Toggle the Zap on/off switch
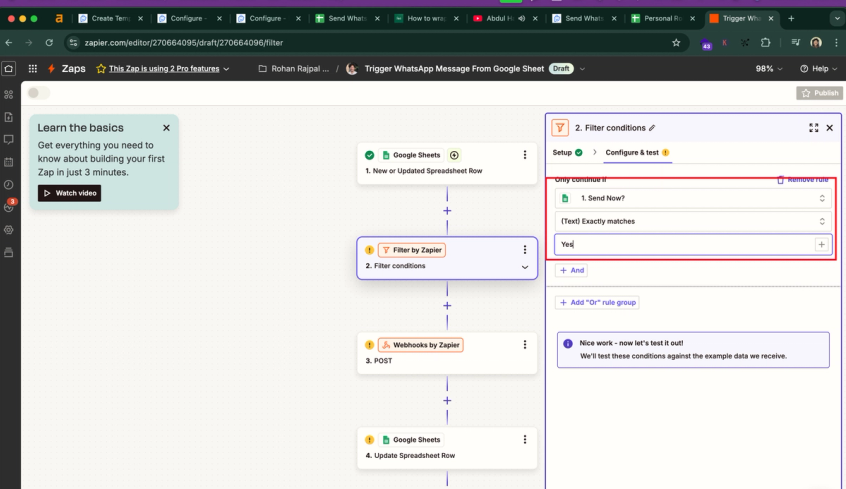This screenshot has width=846, height=489. 38,93
